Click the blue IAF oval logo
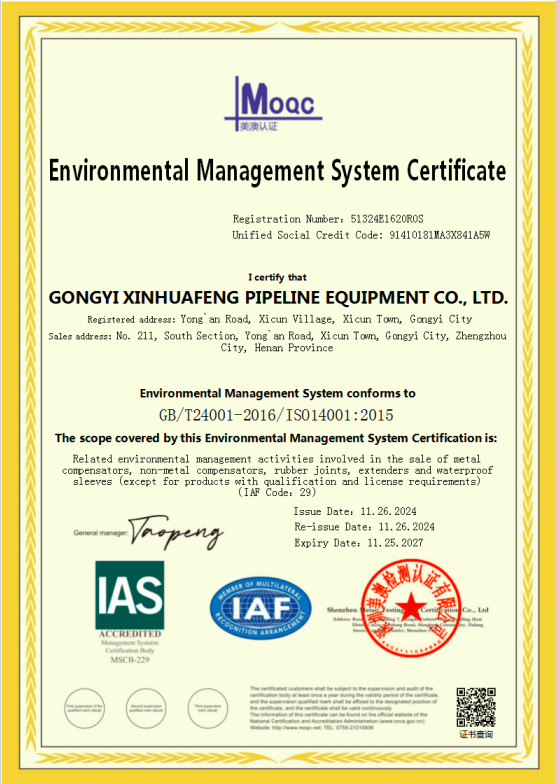 tap(260, 608)
